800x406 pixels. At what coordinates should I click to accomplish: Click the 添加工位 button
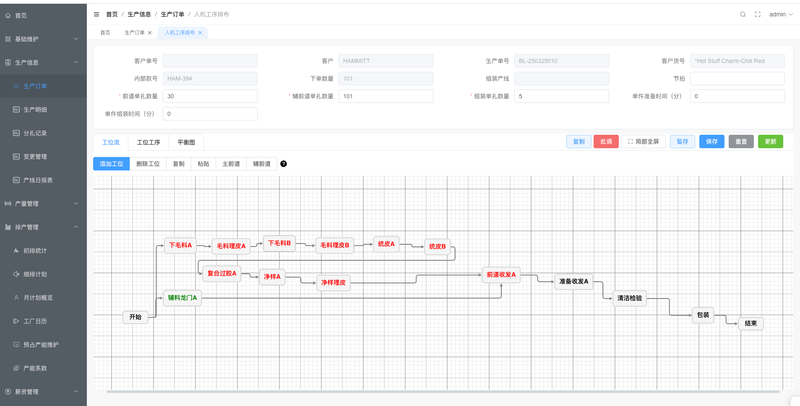coord(111,164)
